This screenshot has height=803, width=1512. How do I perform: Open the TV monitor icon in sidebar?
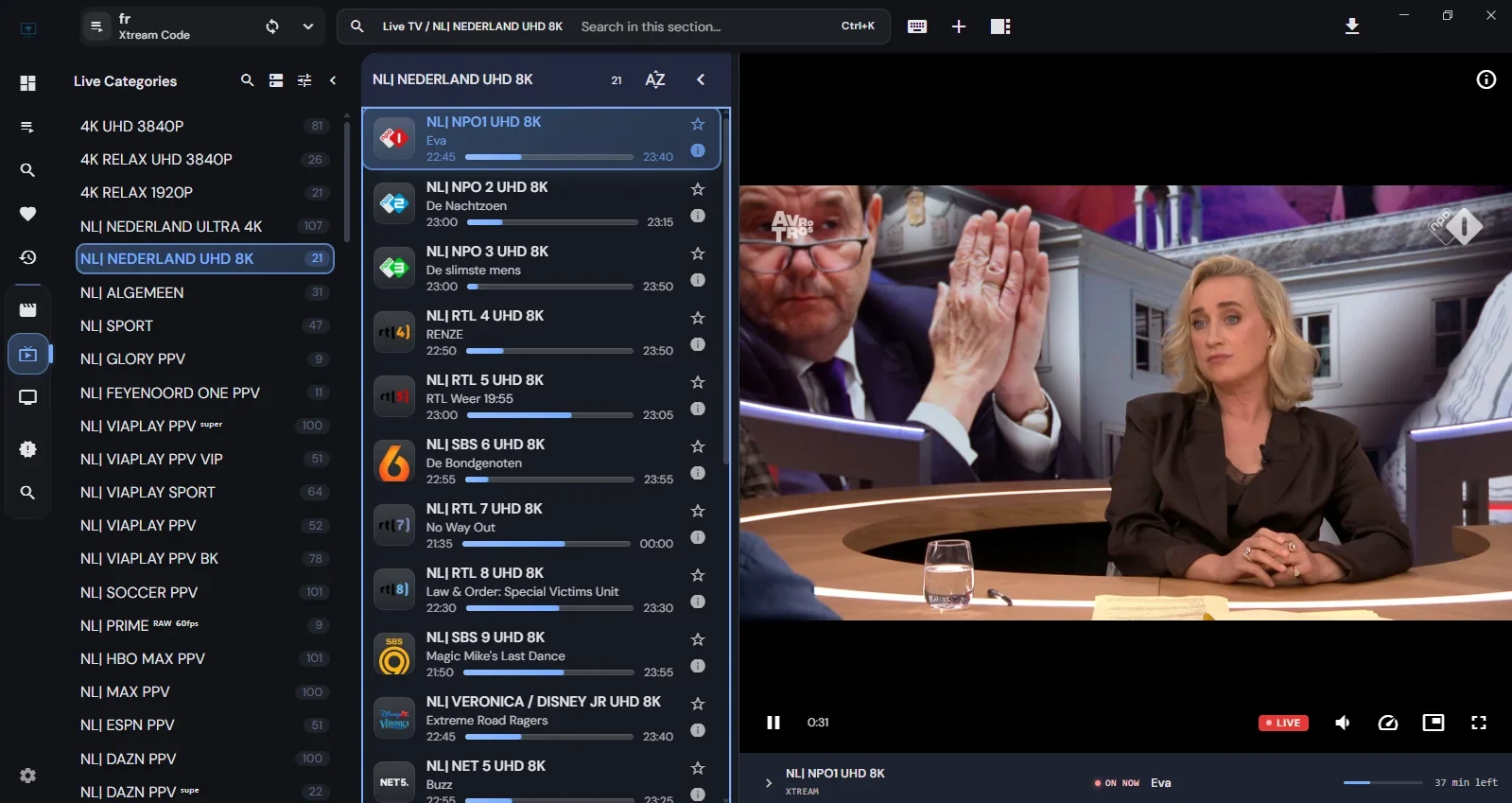(27, 397)
